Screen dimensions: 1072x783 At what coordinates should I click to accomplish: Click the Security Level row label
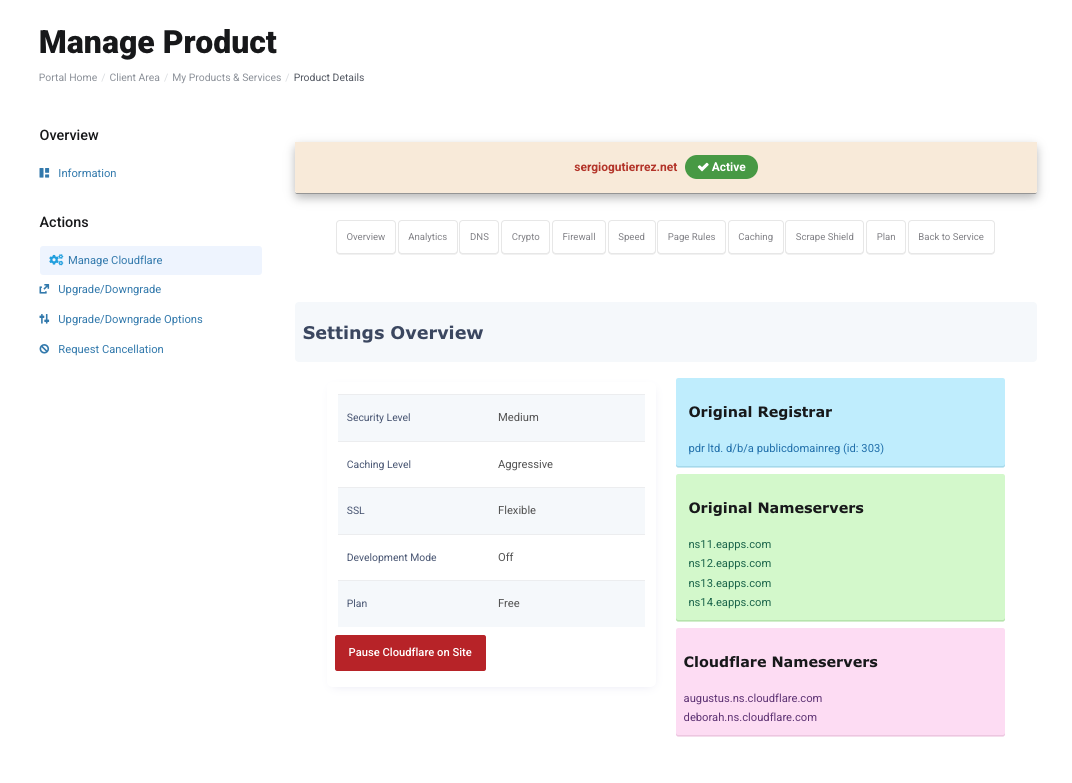click(378, 417)
